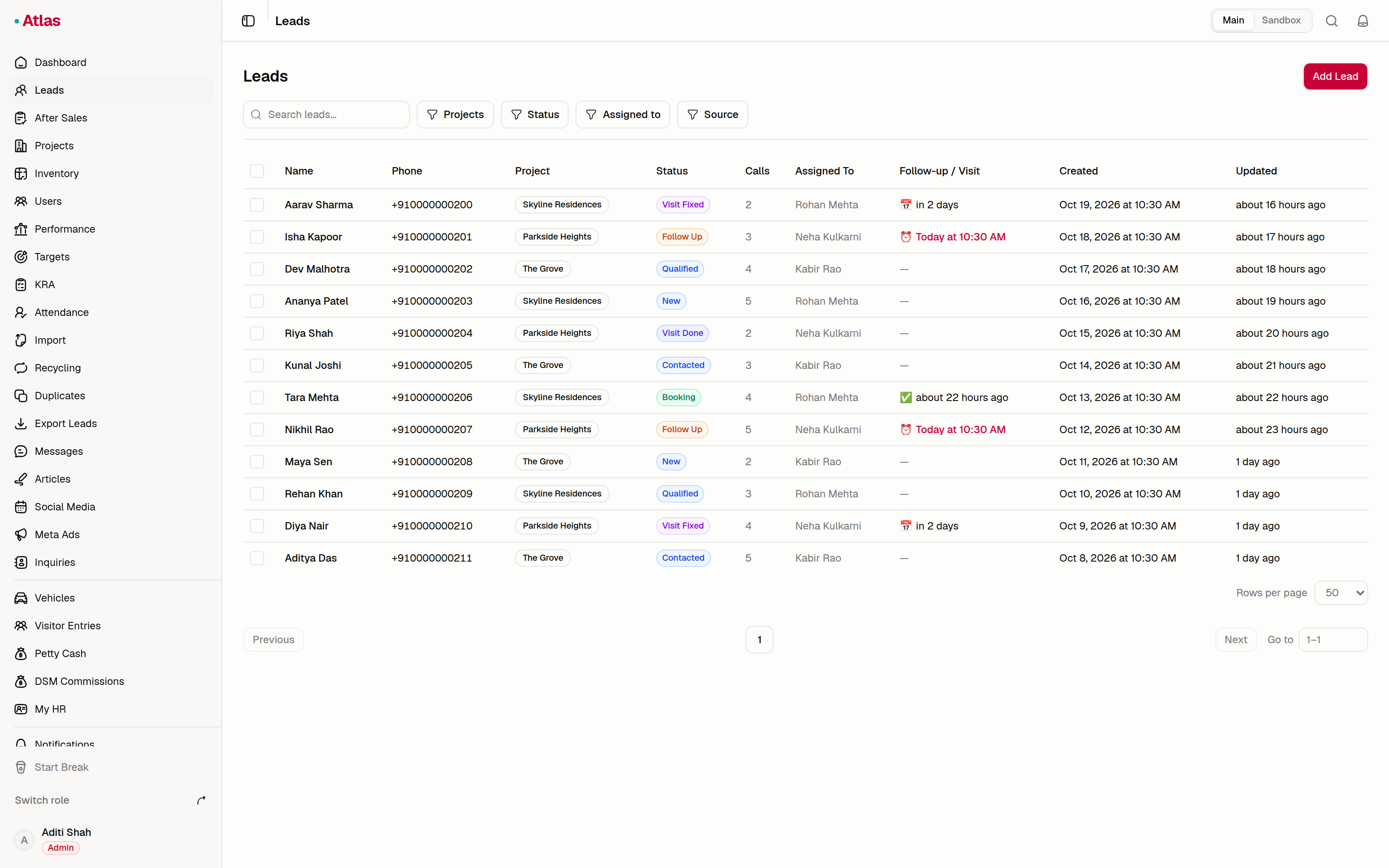This screenshot has width=1389, height=868.
Task: Check the Tara Mehta row checkbox
Action: (x=257, y=397)
